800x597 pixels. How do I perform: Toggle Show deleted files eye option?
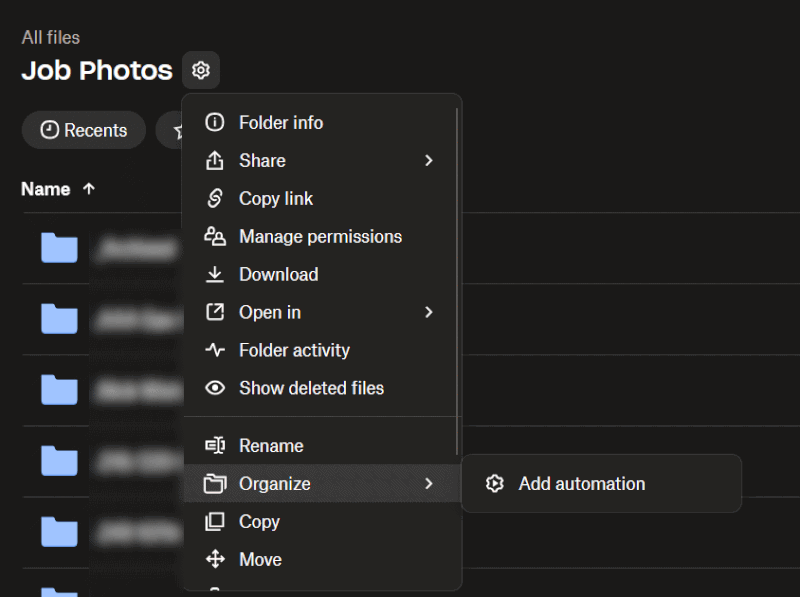coord(310,388)
